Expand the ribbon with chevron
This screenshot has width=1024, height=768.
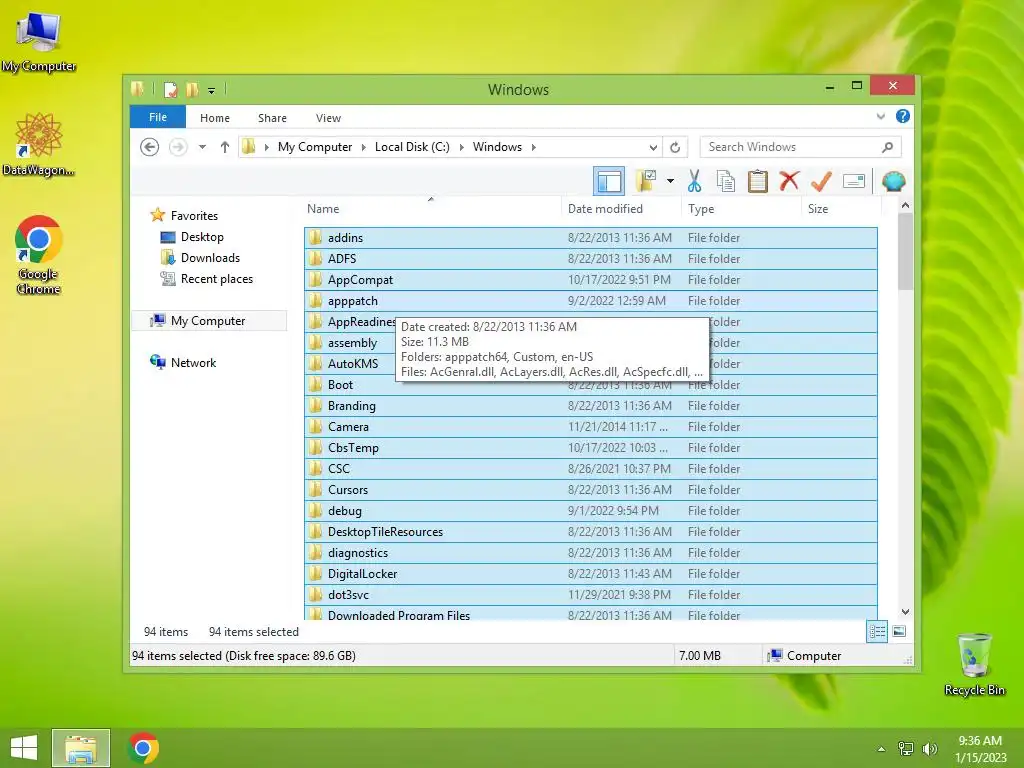[880, 117]
